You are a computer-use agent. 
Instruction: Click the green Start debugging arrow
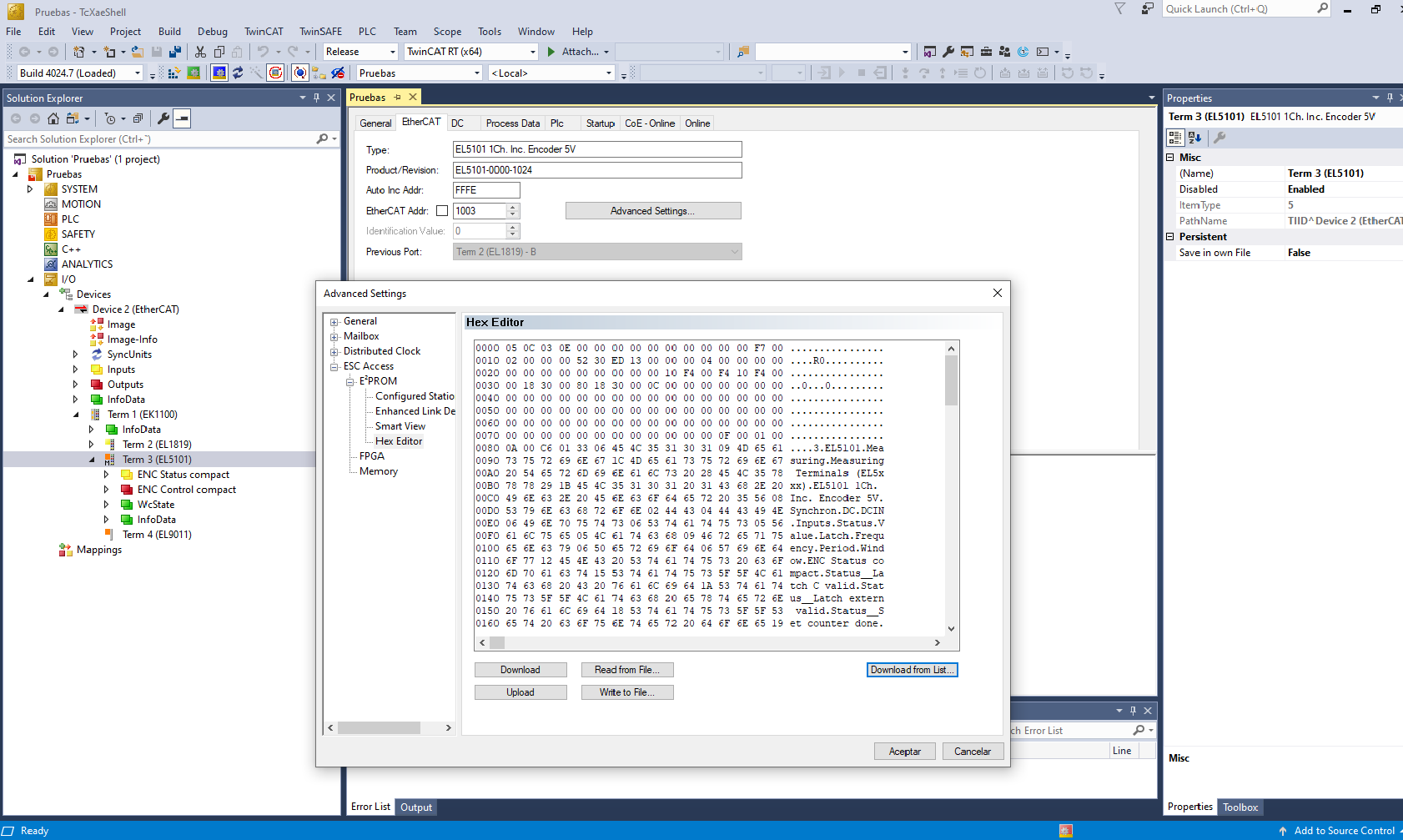point(551,52)
